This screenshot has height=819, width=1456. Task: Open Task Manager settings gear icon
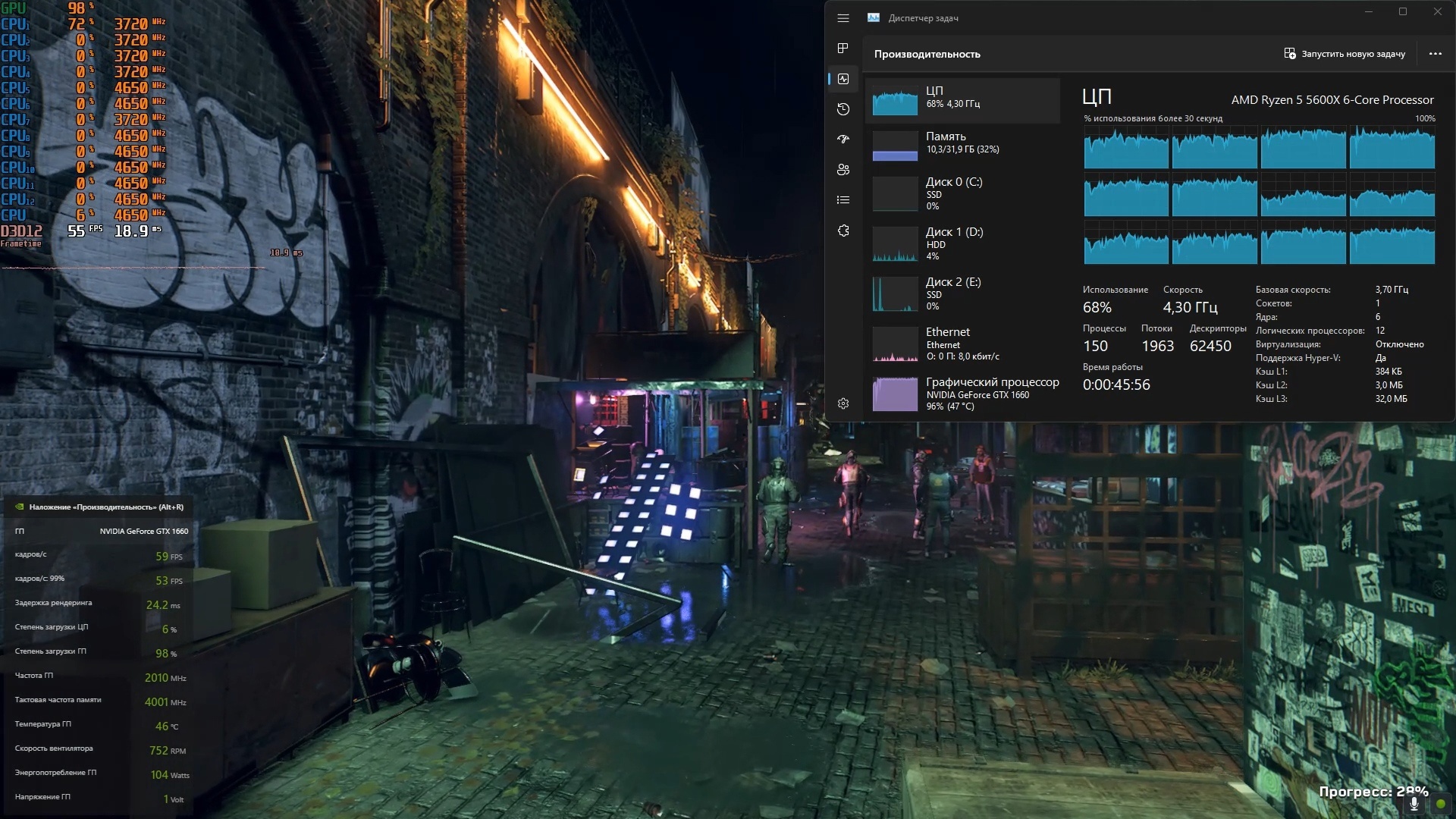843,403
